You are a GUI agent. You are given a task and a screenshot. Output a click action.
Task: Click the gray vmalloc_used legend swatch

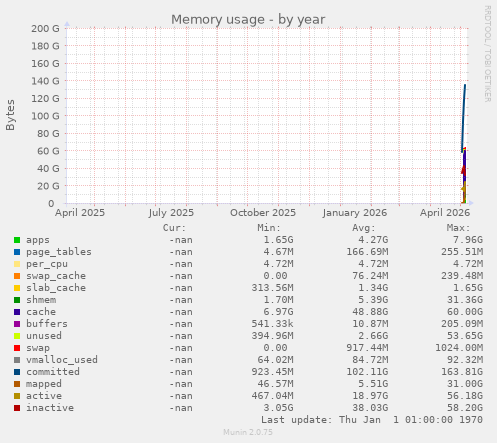coord(17,360)
